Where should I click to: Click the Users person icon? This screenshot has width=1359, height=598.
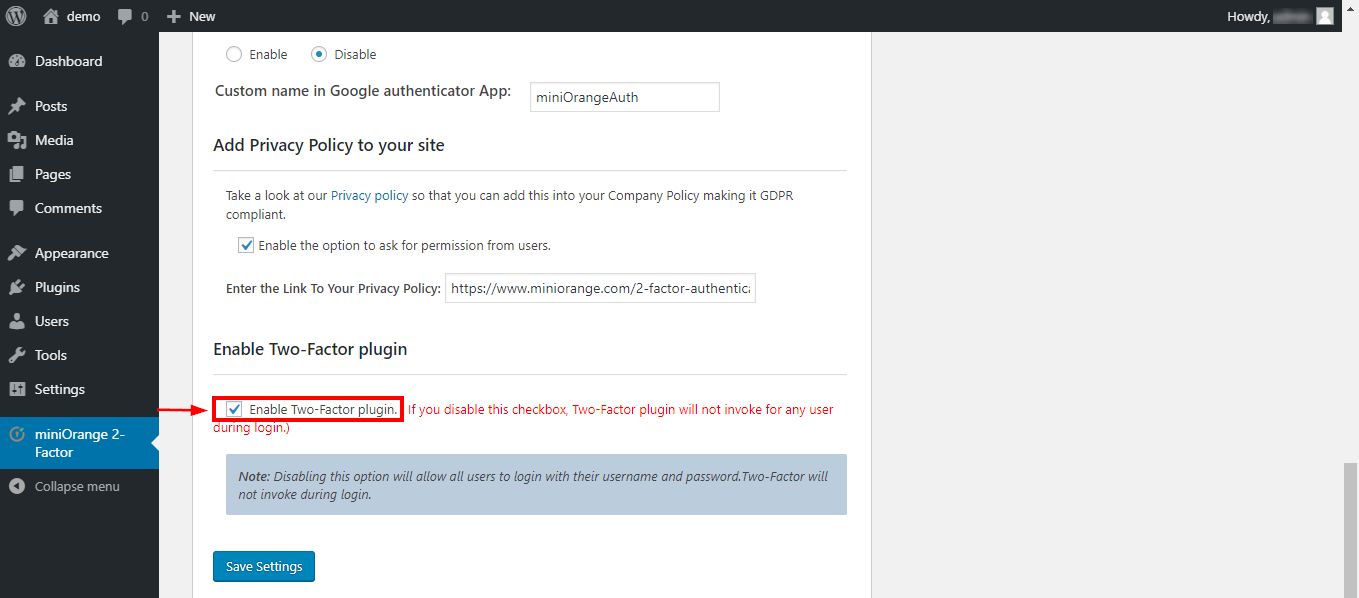[x=17, y=321]
